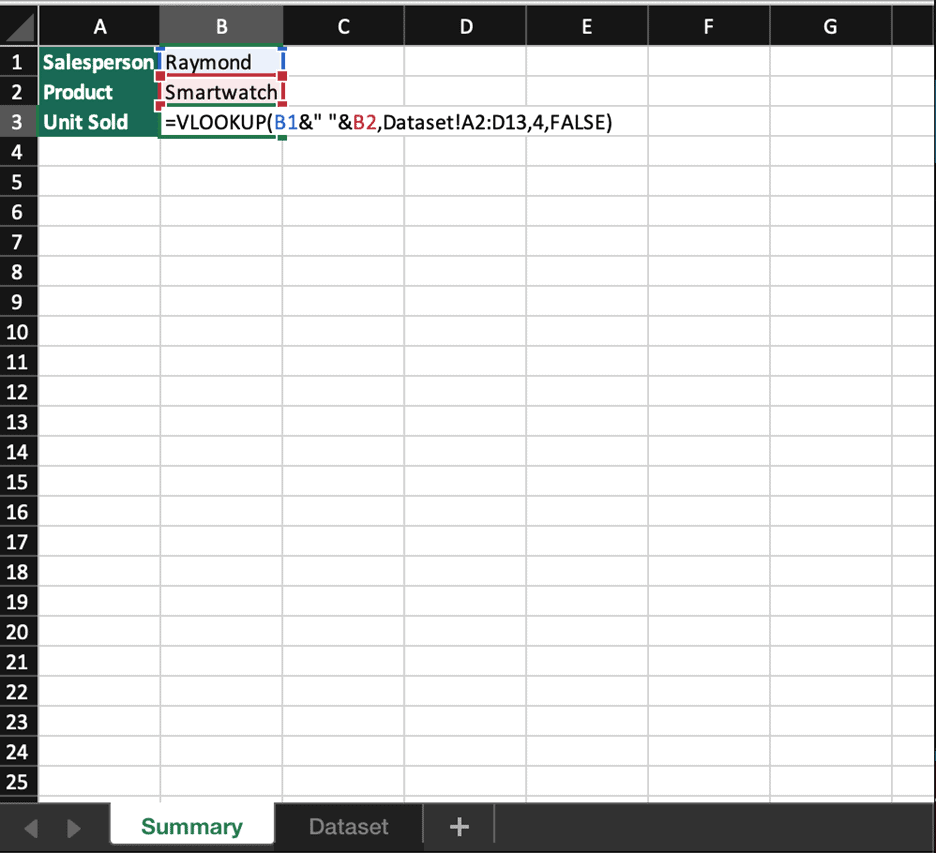This screenshot has height=853, width=936.
Task: Select column B header
Action: pos(221,26)
